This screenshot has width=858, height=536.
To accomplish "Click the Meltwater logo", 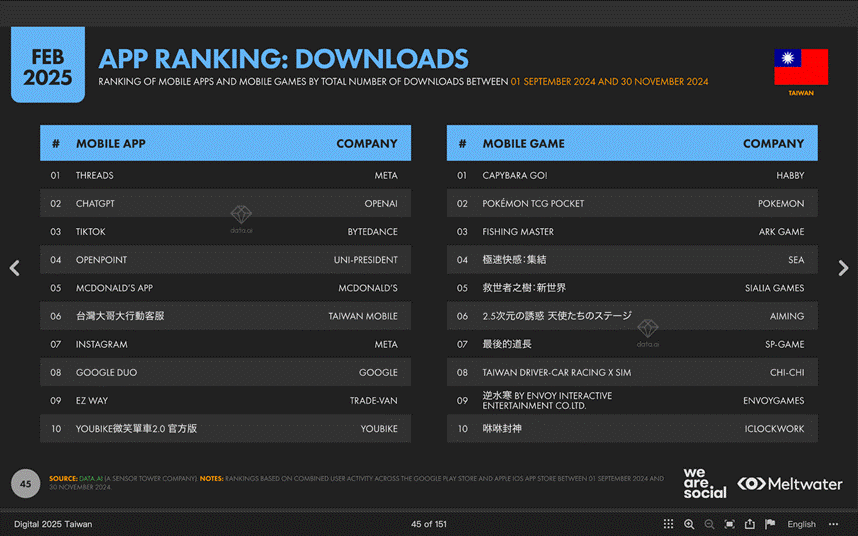I will 790,484.
